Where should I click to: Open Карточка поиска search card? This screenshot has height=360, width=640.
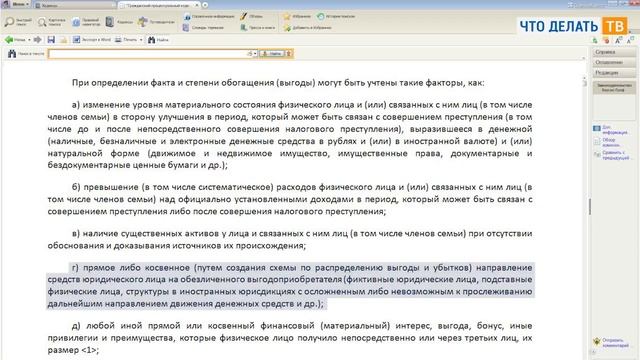[51, 22]
